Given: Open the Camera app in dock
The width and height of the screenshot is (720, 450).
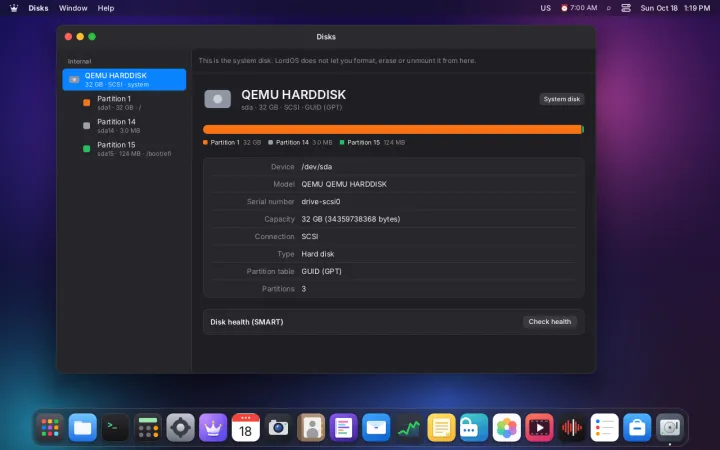Looking at the screenshot, I should pos(278,428).
